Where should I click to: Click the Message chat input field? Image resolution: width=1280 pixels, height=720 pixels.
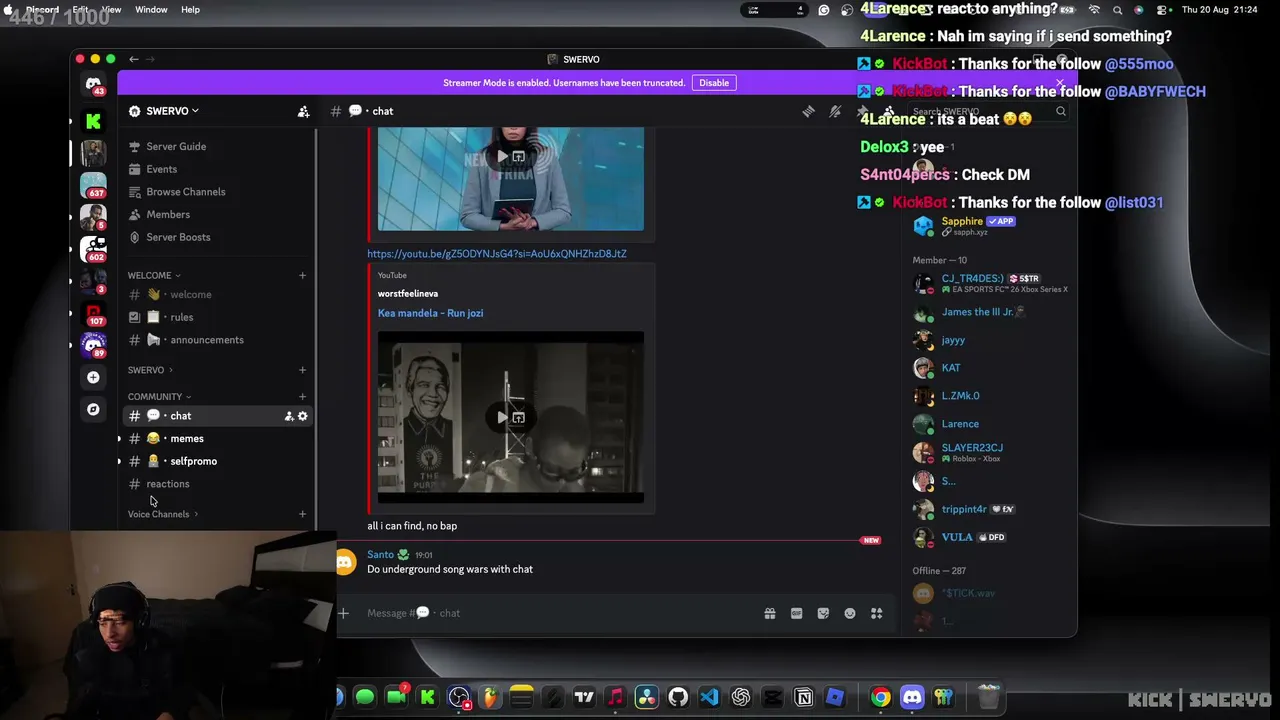560,613
